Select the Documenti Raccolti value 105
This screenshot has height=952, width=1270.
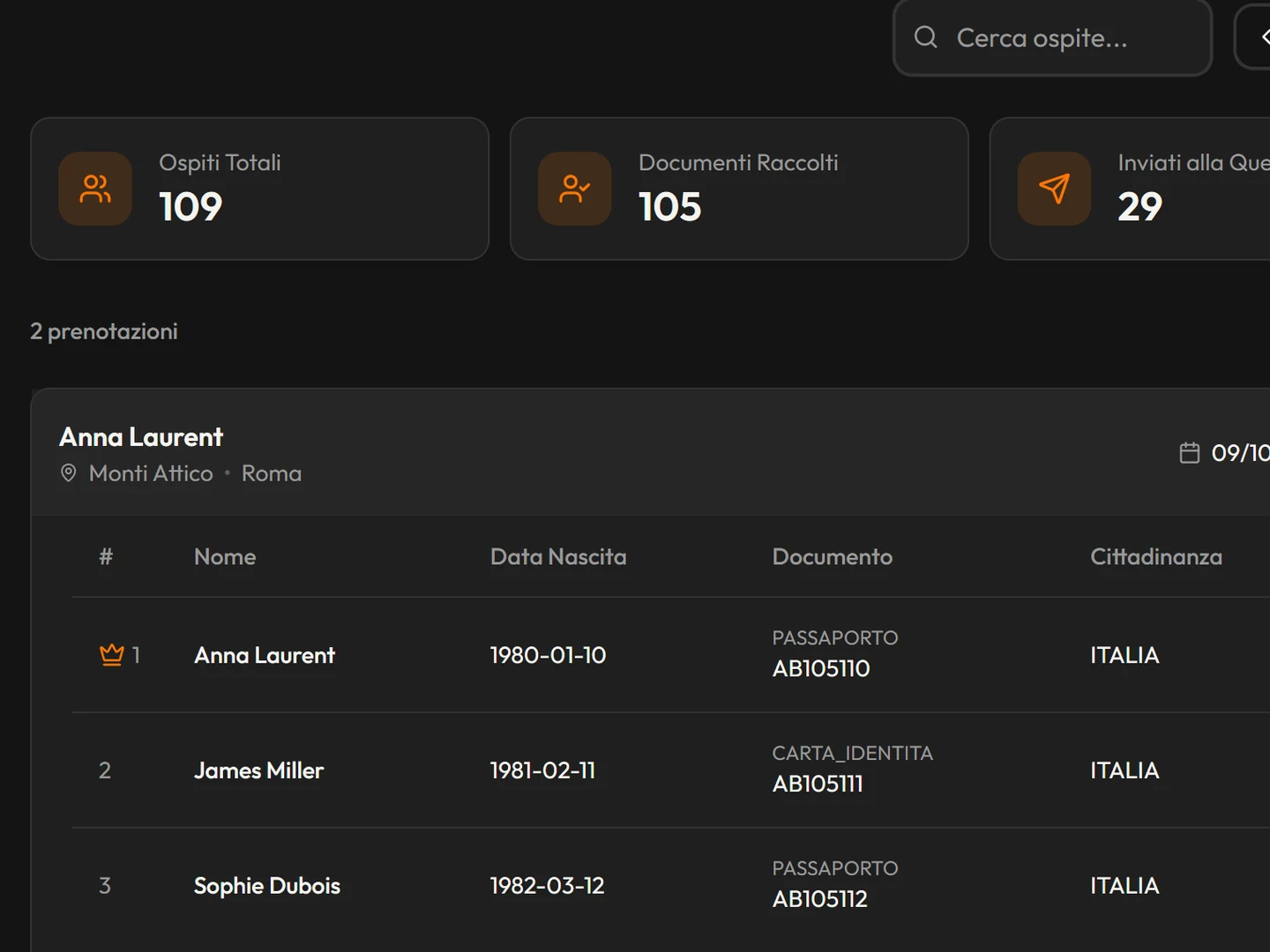pos(670,207)
